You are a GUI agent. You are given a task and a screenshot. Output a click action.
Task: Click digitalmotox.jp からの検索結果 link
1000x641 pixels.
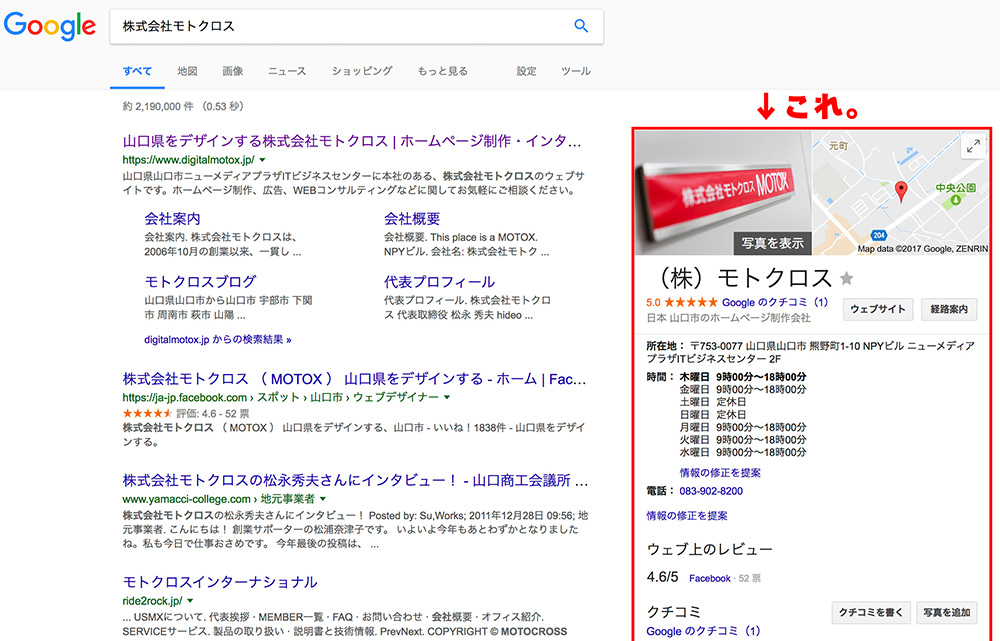point(217,339)
